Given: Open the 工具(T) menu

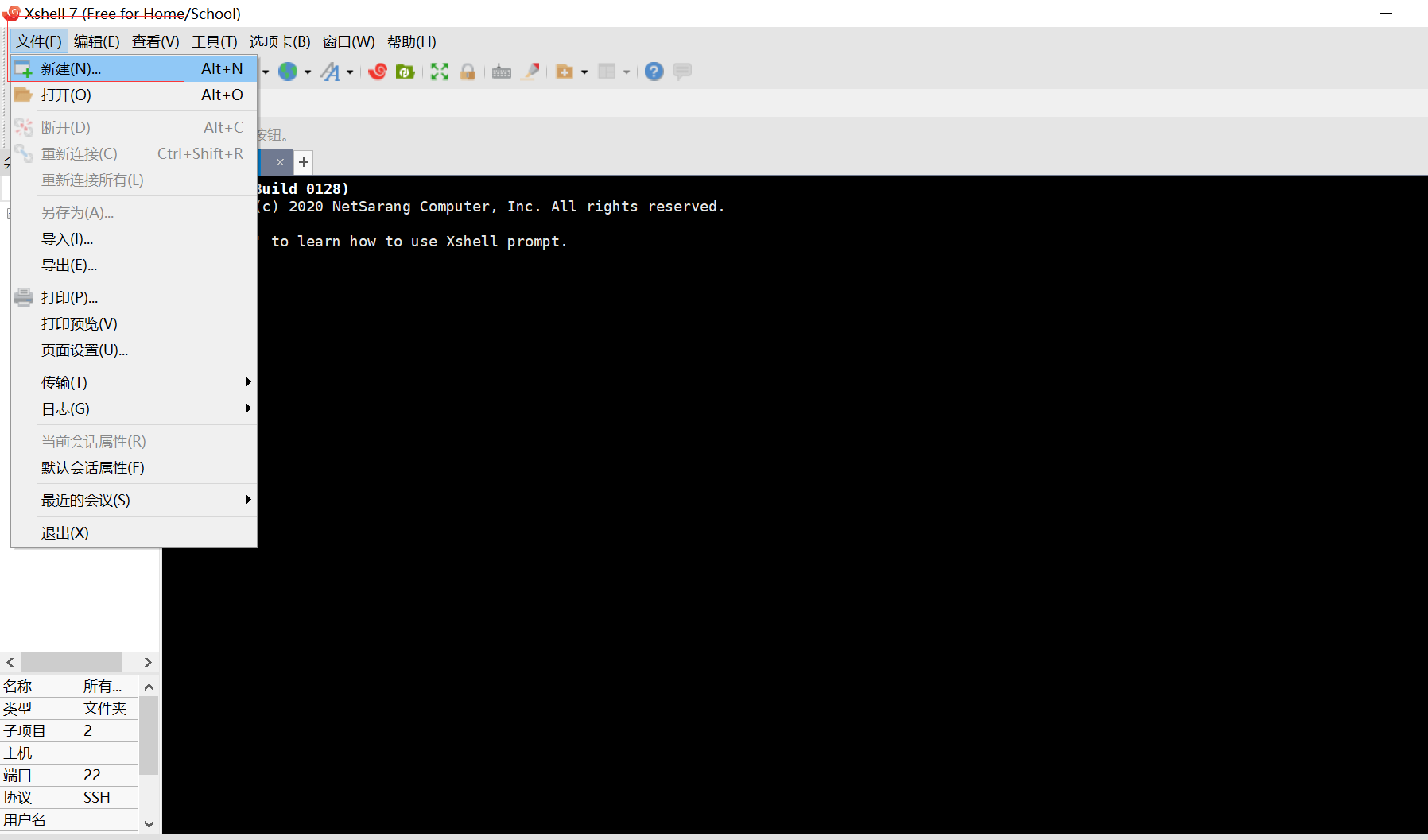Looking at the screenshot, I should pyautogui.click(x=215, y=41).
